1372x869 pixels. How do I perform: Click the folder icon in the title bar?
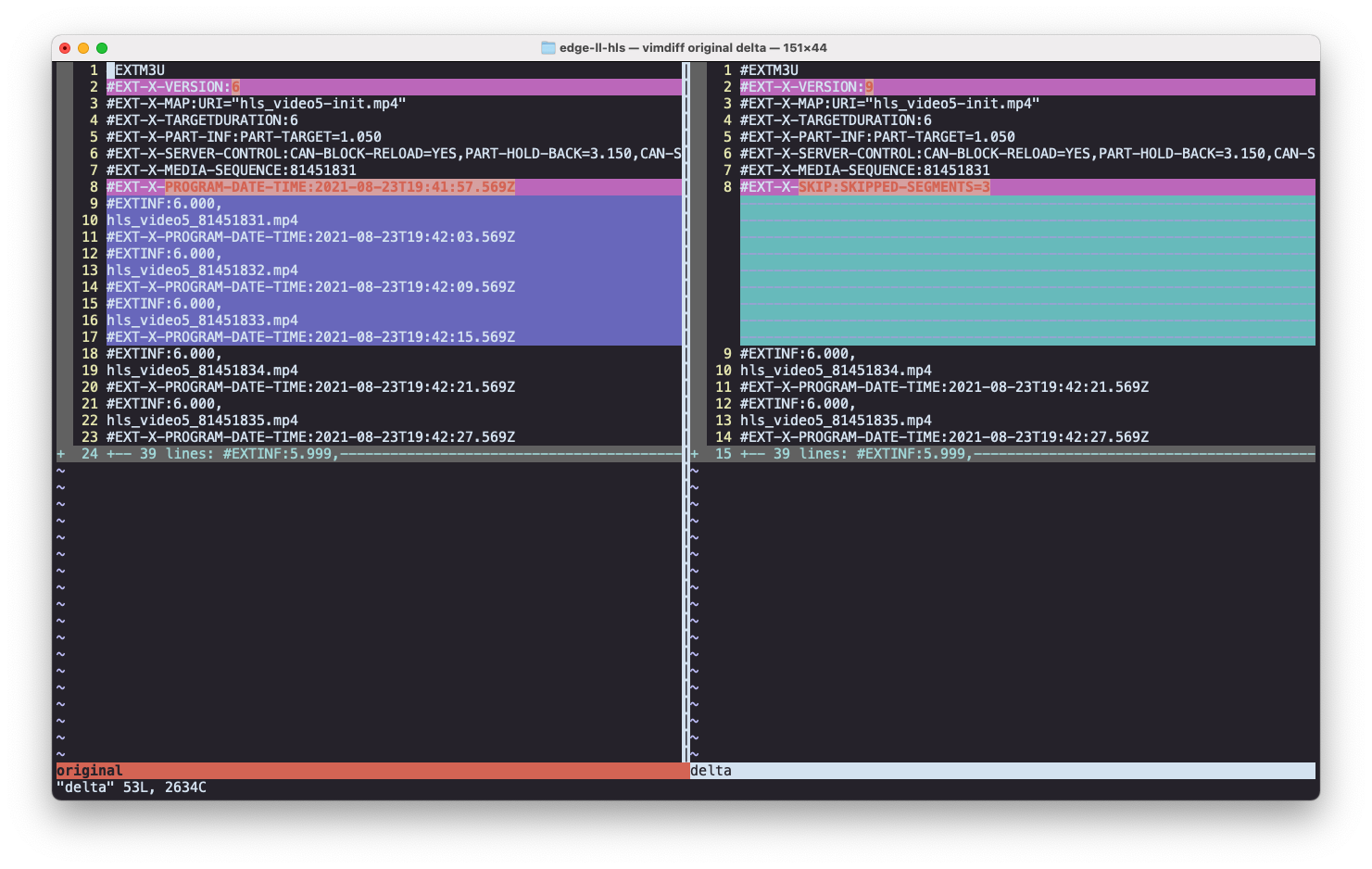(x=548, y=47)
